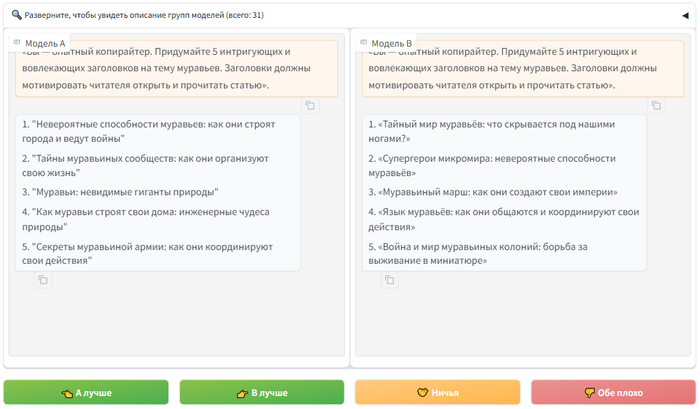
Task: Click Model B's orange prompt bubble
Action: 522,72
